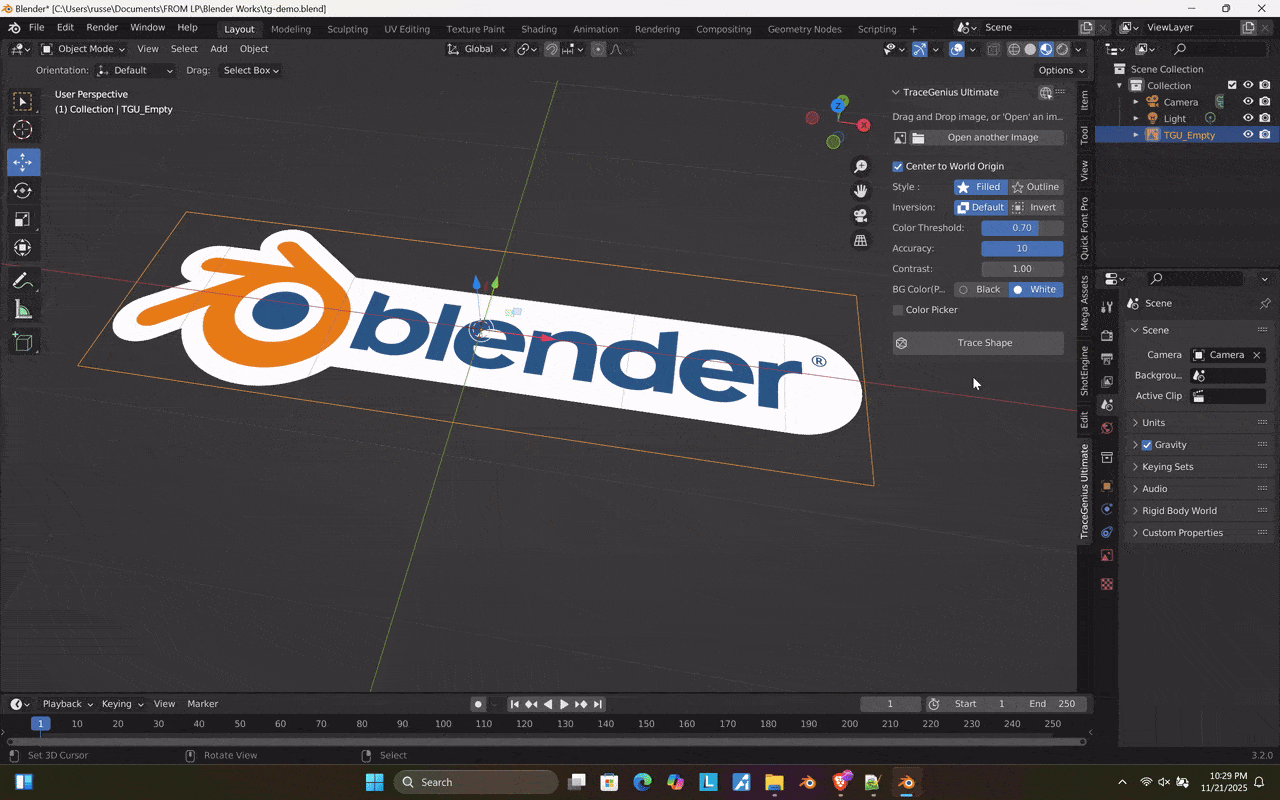
Task: Enable the Color Picker checkbox
Action: point(898,310)
